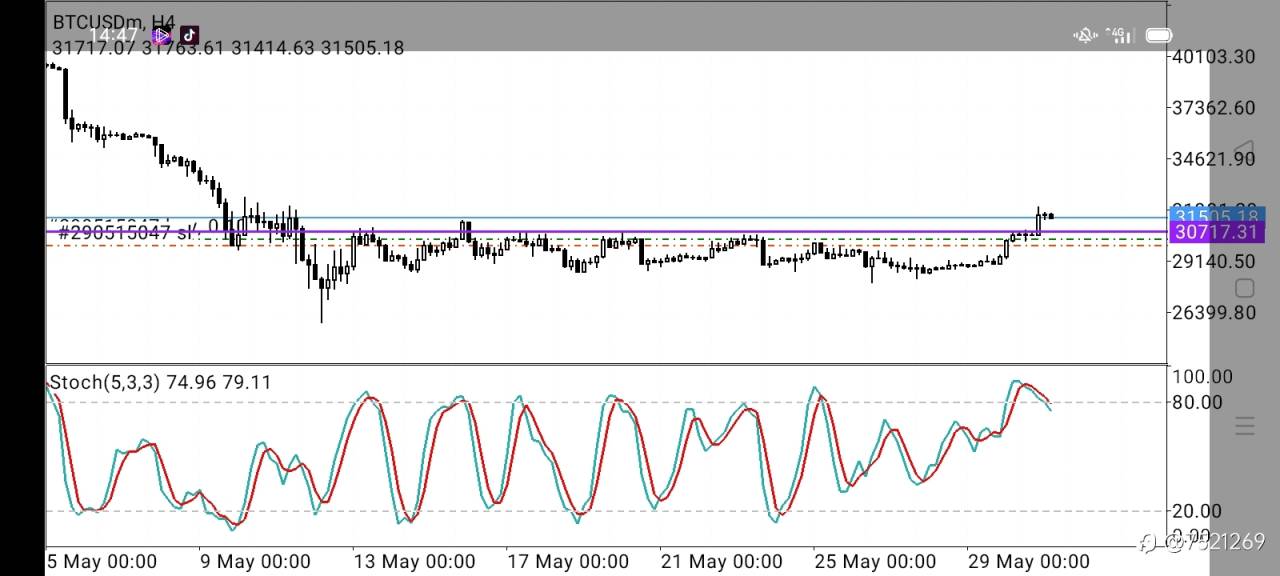Click the purple 30717.31 price tag
Viewport: 1280px width, 576px height.
(x=1217, y=232)
